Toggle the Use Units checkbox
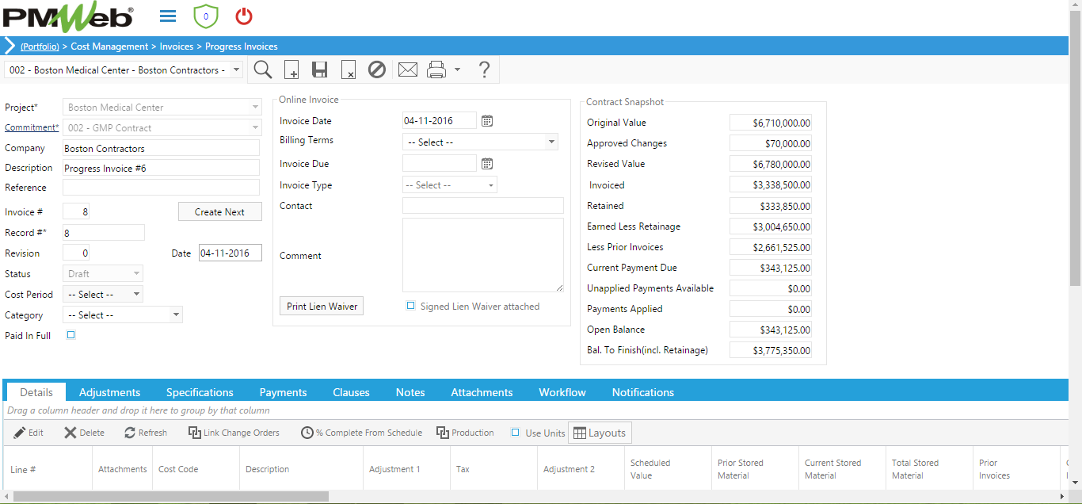The image size is (1083, 504). point(515,433)
